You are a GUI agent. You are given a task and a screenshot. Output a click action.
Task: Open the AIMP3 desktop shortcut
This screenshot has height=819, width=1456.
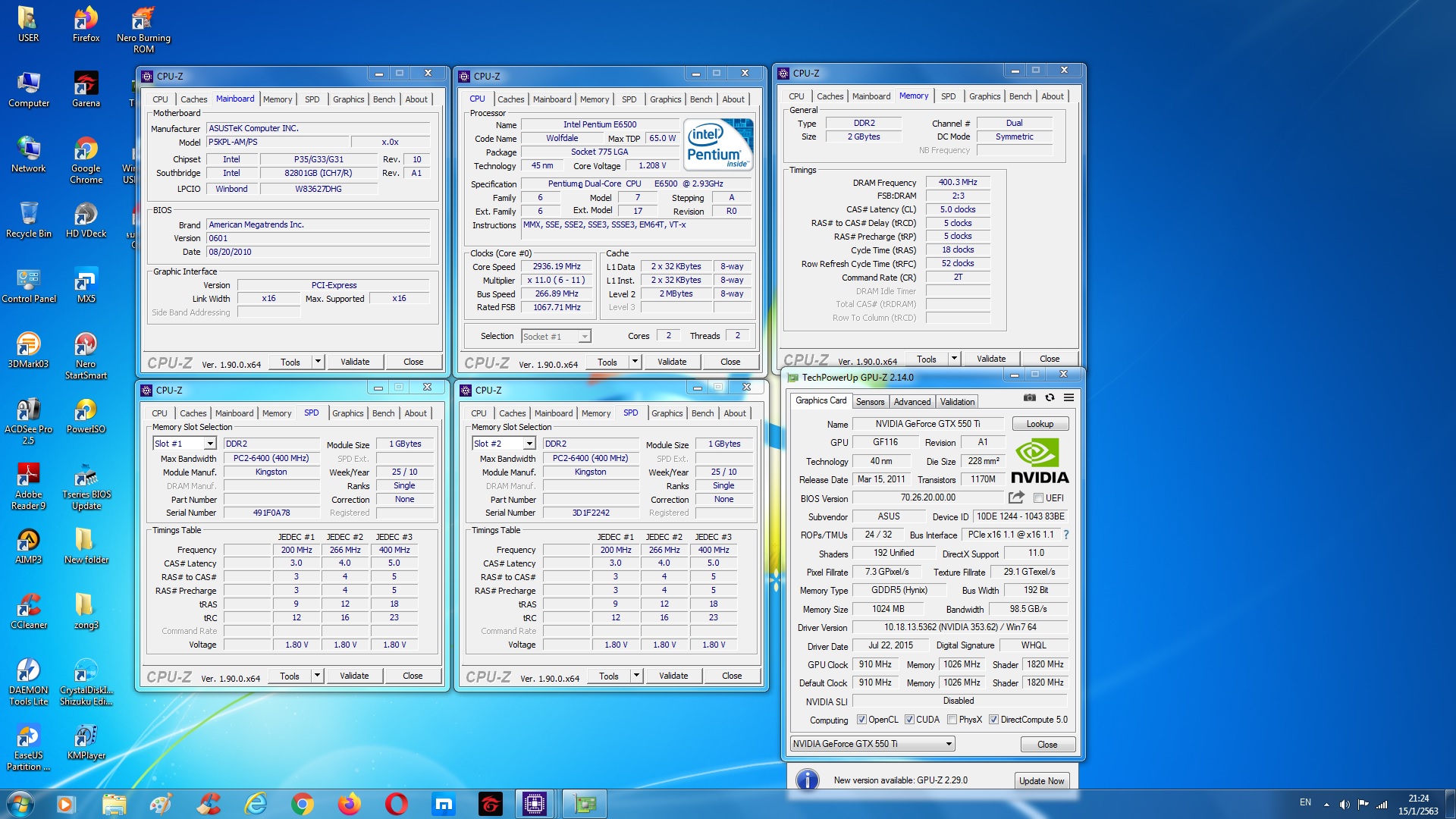29,546
